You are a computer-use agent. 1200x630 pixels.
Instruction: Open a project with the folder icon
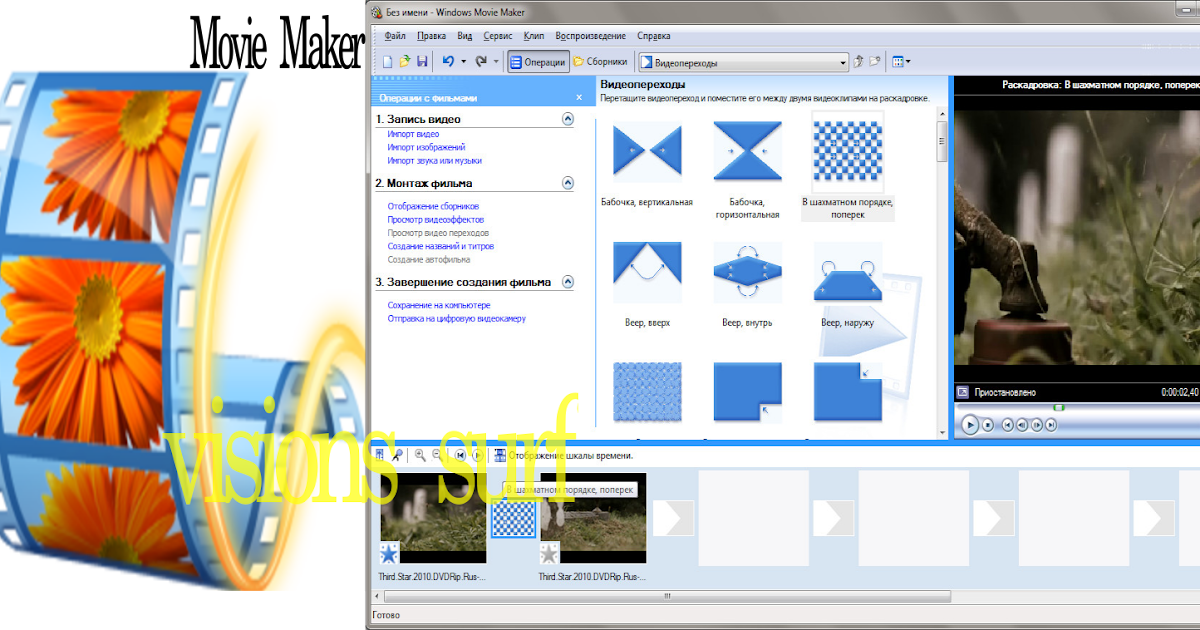pyautogui.click(x=405, y=62)
